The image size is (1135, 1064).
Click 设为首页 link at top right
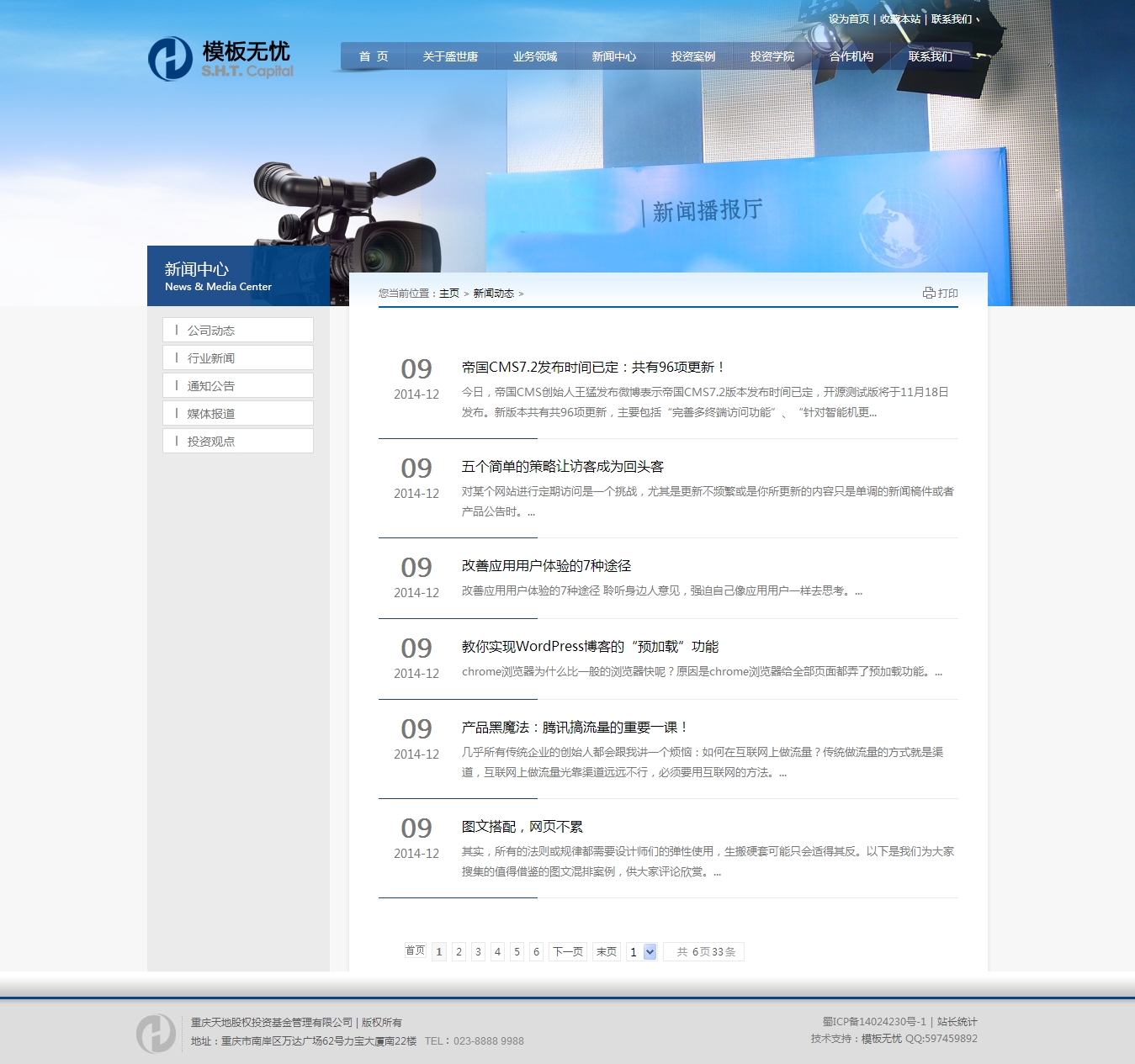click(x=848, y=19)
